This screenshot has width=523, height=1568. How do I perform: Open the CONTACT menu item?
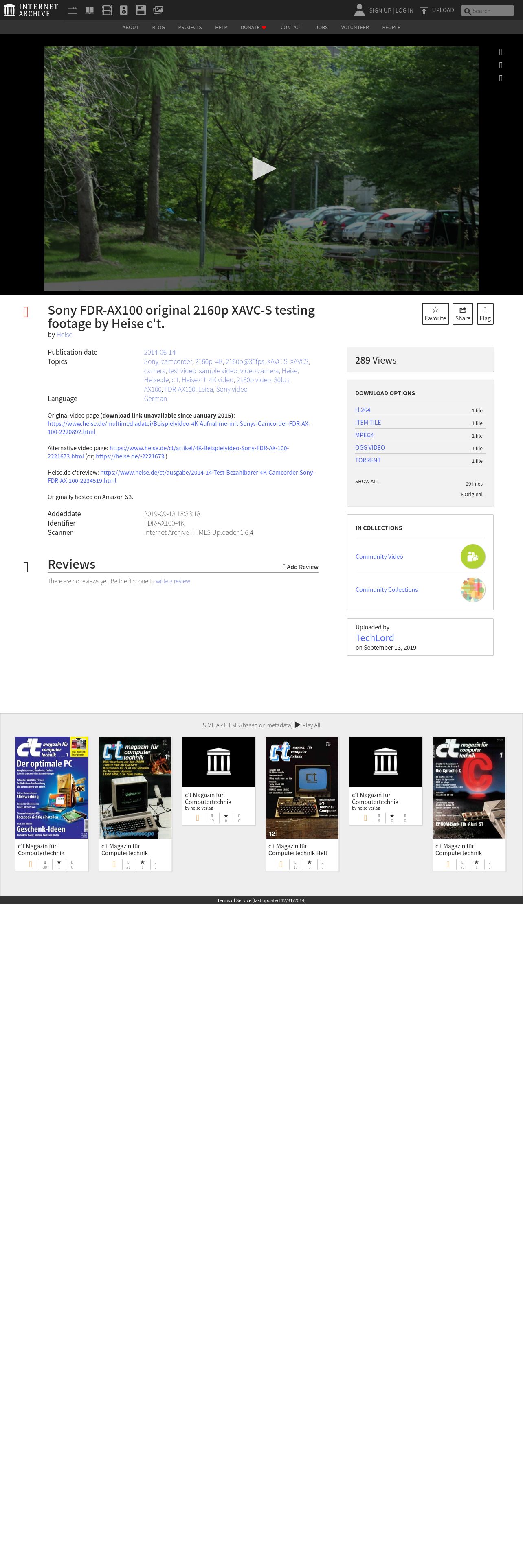pyautogui.click(x=291, y=27)
